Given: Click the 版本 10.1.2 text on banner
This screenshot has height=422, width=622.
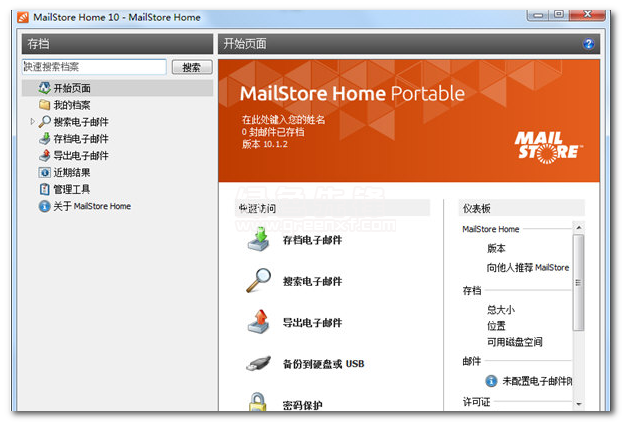Looking at the screenshot, I should point(265,144).
